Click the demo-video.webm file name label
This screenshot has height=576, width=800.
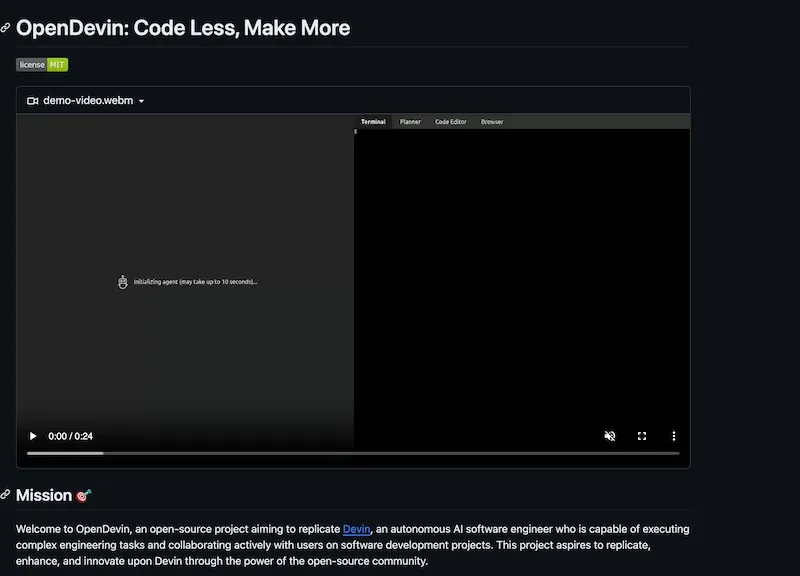(x=89, y=101)
